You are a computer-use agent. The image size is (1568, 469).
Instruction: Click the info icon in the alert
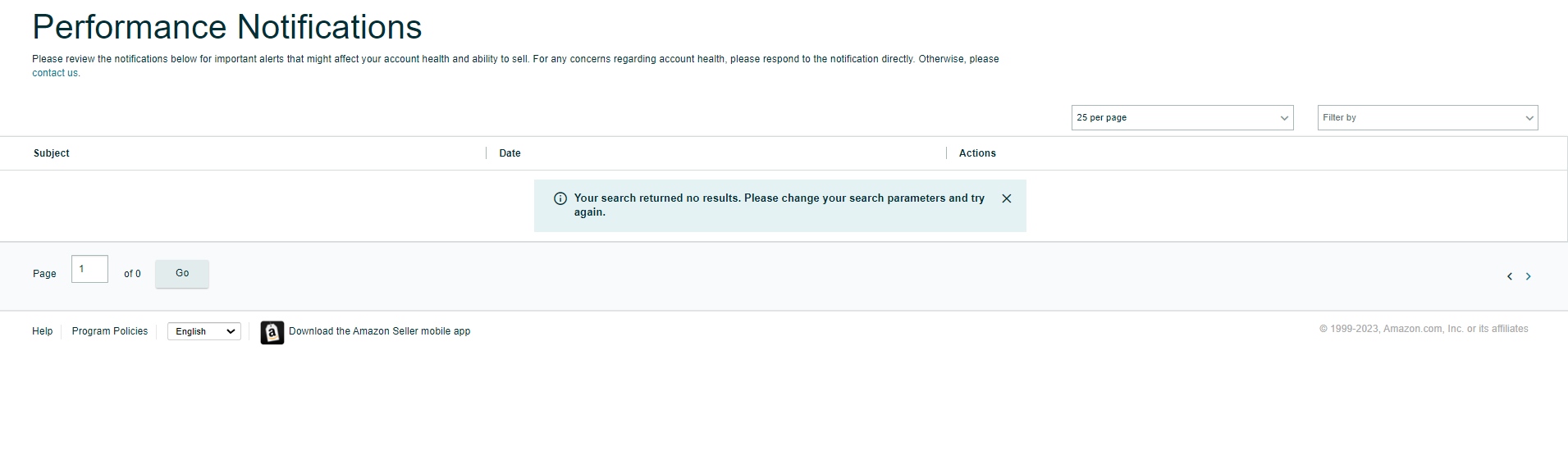click(560, 198)
